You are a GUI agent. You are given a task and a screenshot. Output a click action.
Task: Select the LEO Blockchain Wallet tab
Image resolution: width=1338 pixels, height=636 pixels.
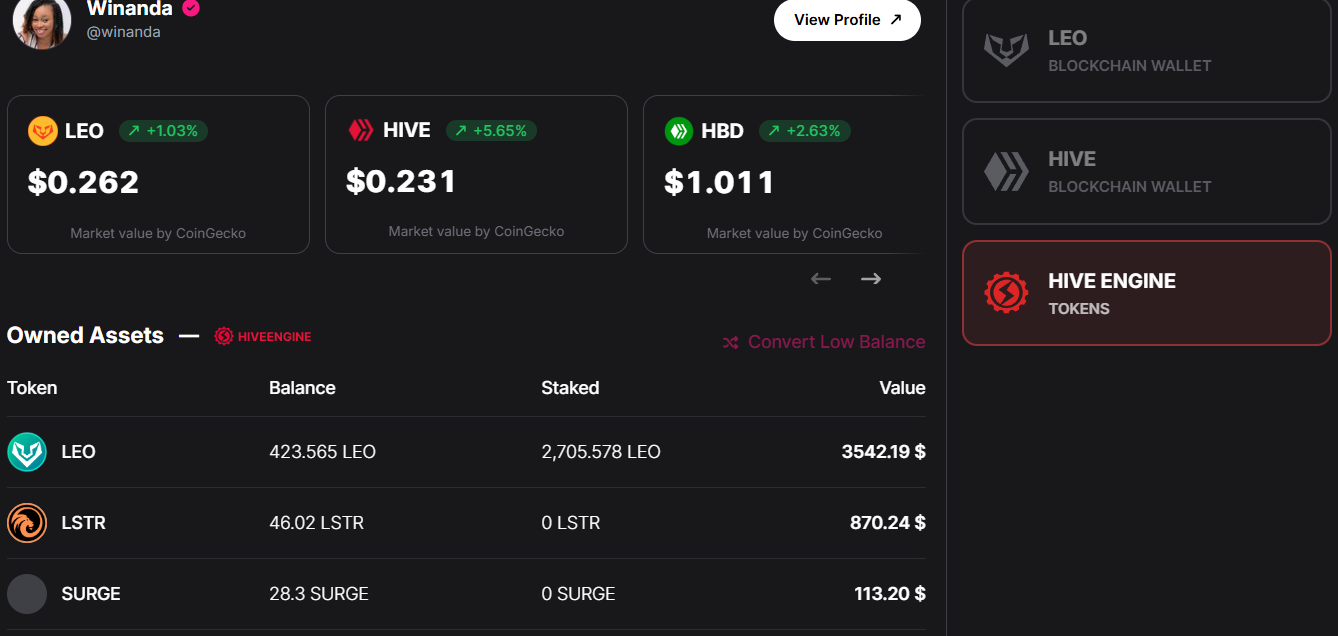(x=1147, y=50)
